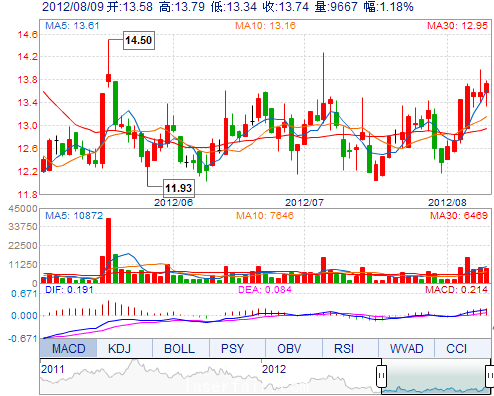Switch to the KDJ indicator tab
The image size is (494, 396).
(x=119, y=348)
